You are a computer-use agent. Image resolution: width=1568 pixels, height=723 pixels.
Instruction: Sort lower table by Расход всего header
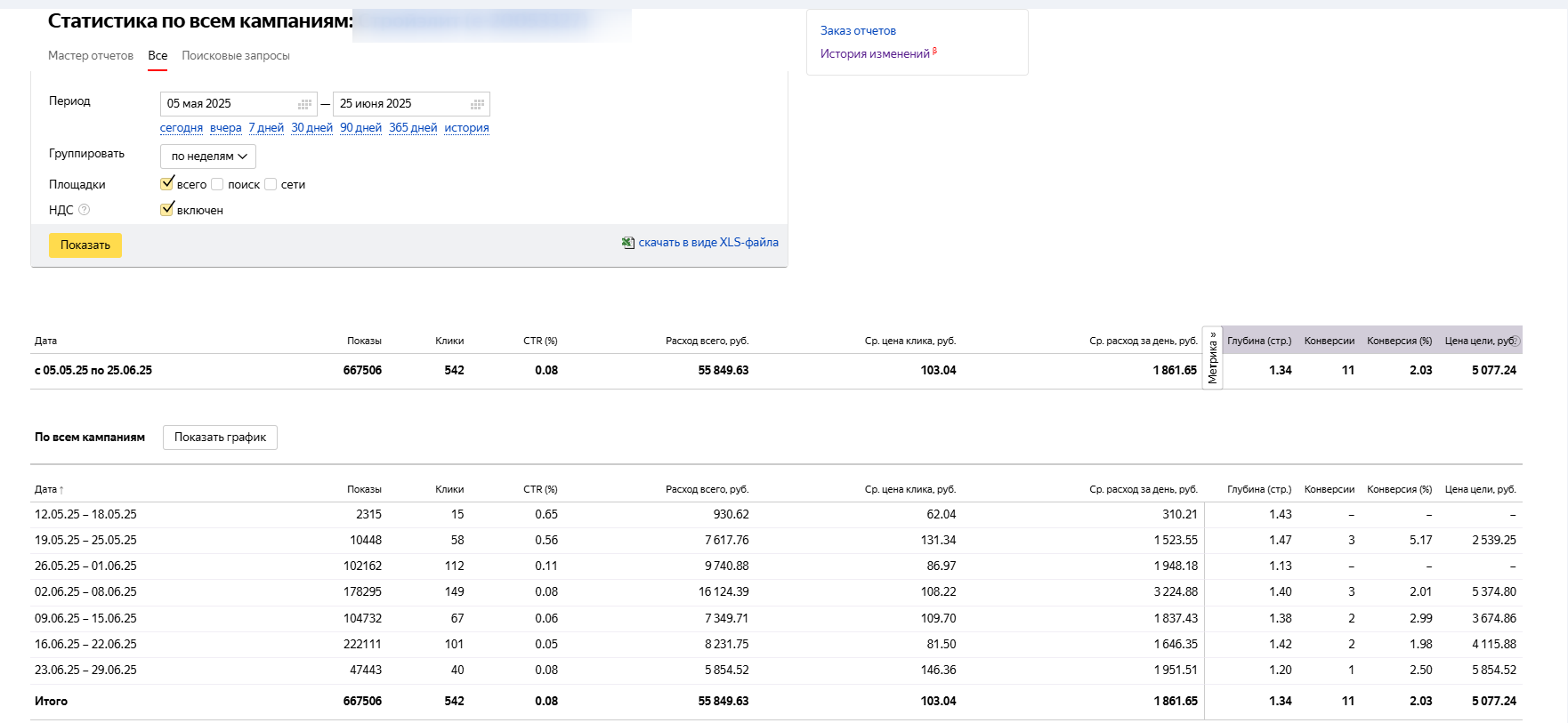[x=707, y=489]
